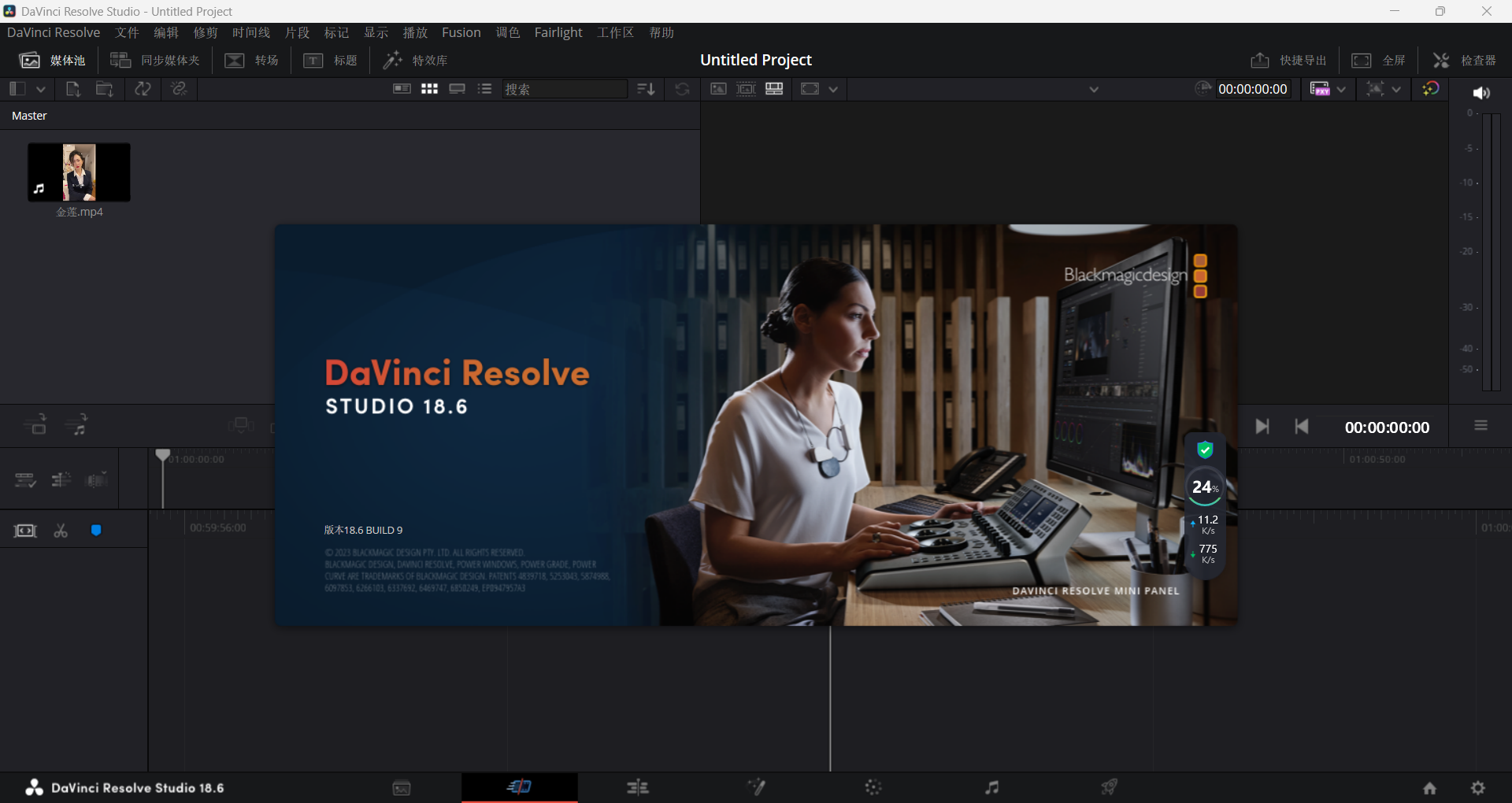Click the trim-to-fit brackets icon

(25, 531)
